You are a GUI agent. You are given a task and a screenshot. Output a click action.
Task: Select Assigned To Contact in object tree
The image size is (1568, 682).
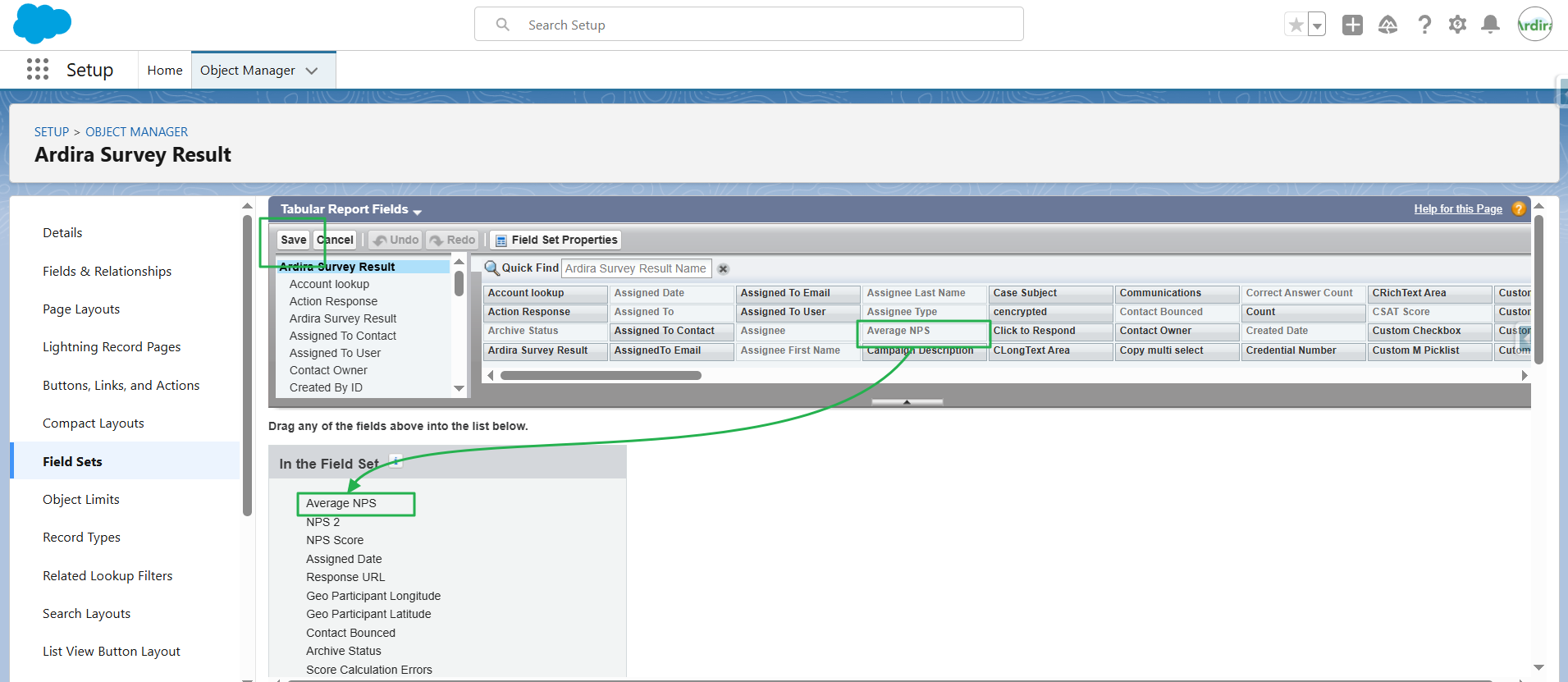pyautogui.click(x=343, y=336)
